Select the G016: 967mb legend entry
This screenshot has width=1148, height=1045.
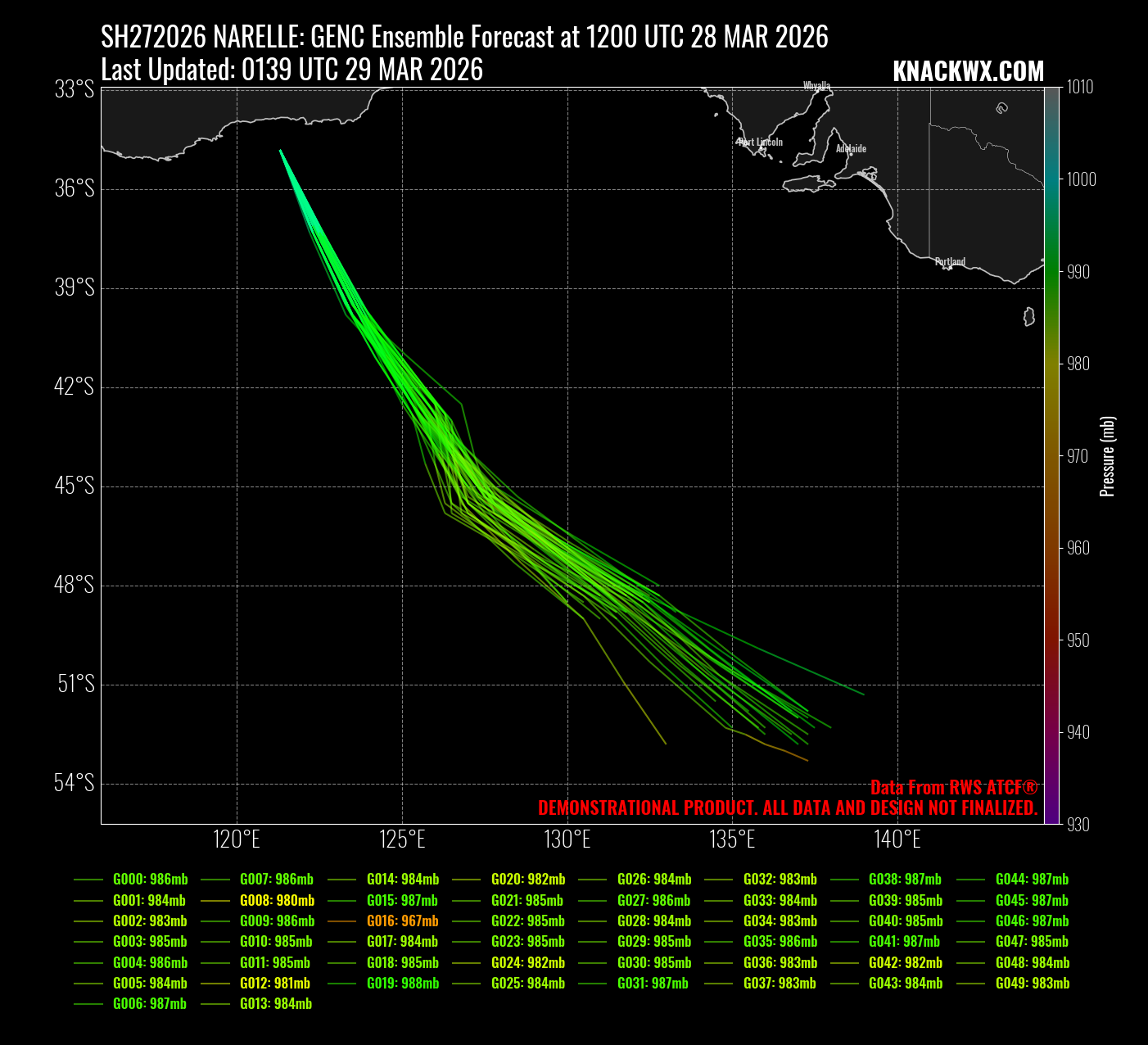click(x=402, y=921)
